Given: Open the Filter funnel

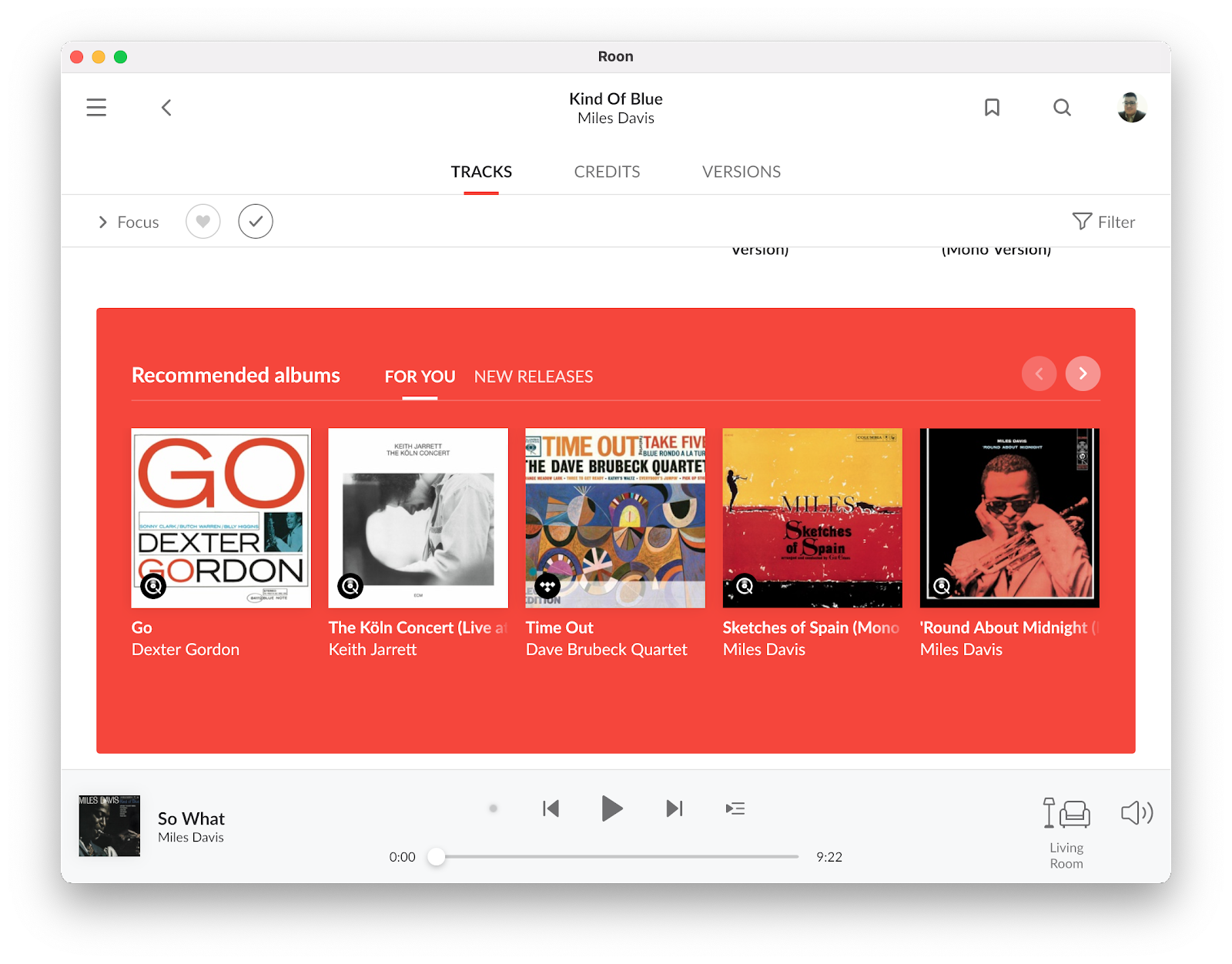Looking at the screenshot, I should (x=1103, y=222).
